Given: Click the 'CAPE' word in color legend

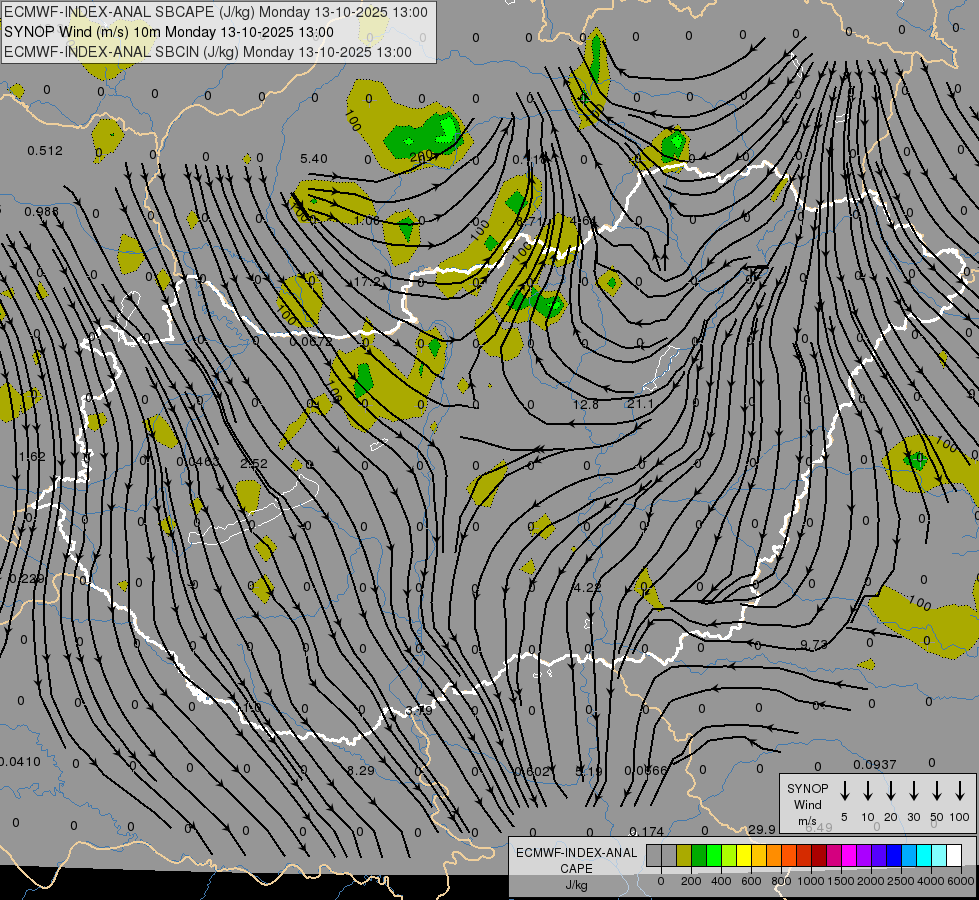Looking at the screenshot, I should (x=576, y=868).
